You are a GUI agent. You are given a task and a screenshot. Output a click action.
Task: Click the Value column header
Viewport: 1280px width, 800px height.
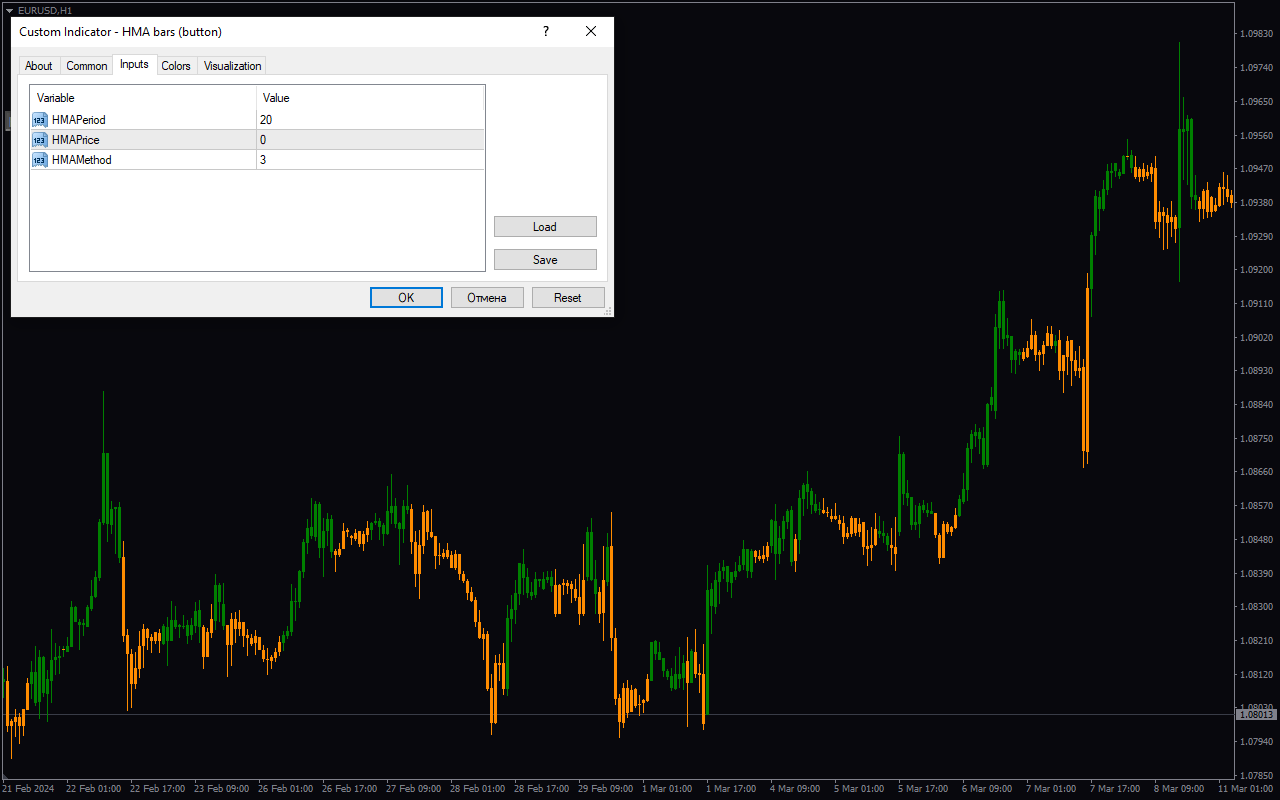(370, 98)
